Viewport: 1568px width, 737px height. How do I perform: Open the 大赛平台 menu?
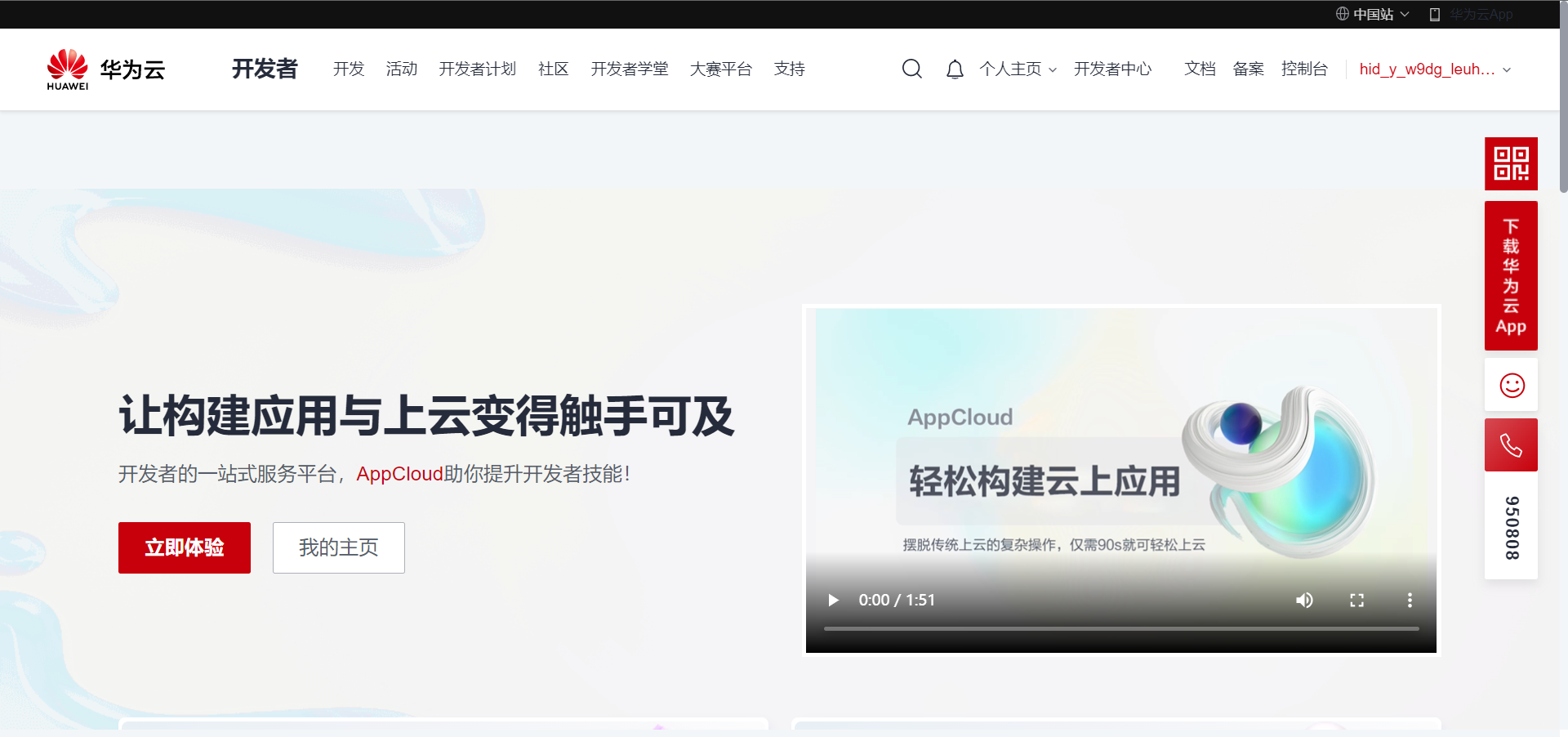point(721,69)
